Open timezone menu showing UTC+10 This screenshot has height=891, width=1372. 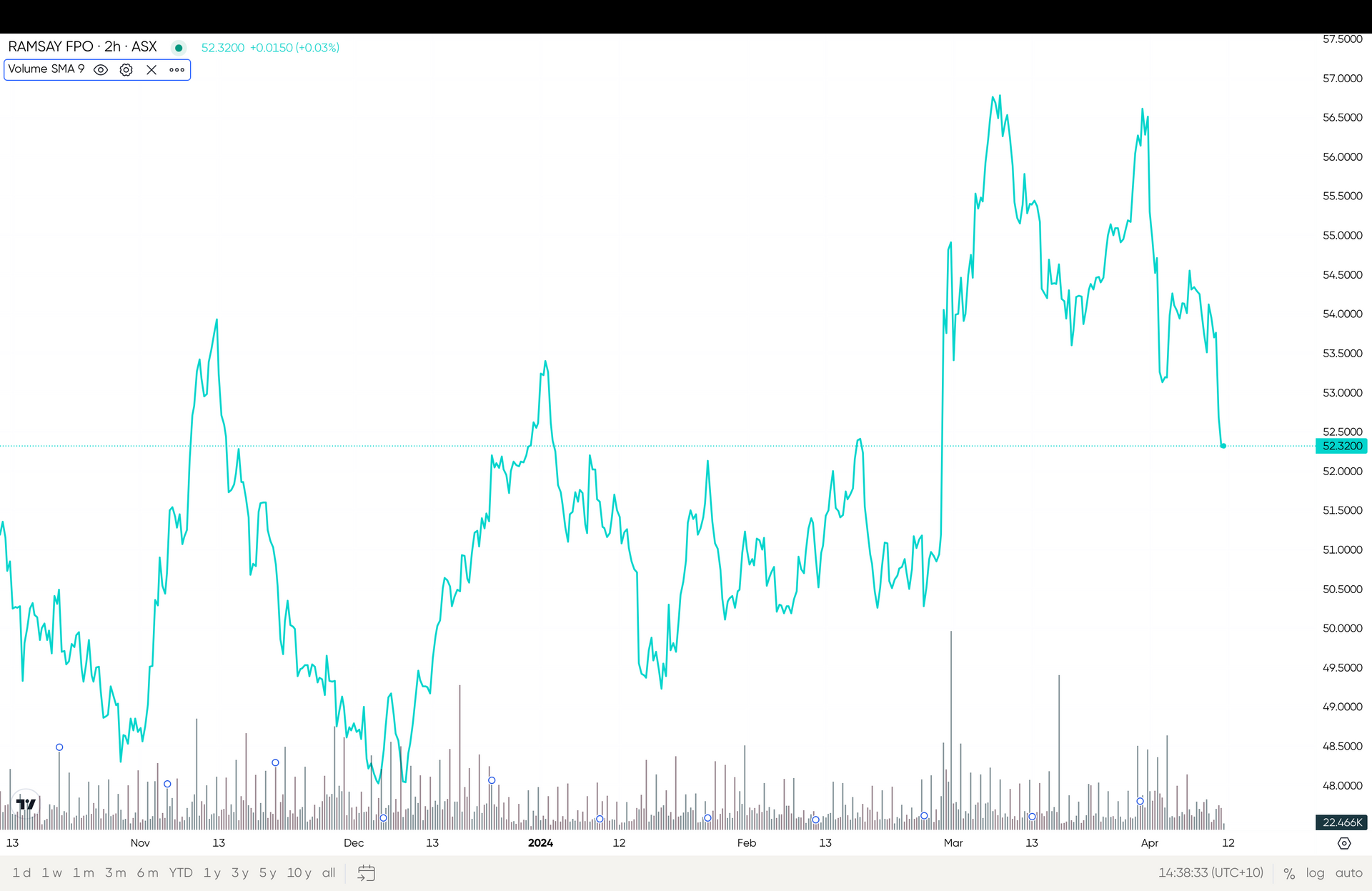click(x=1211, y=872)
